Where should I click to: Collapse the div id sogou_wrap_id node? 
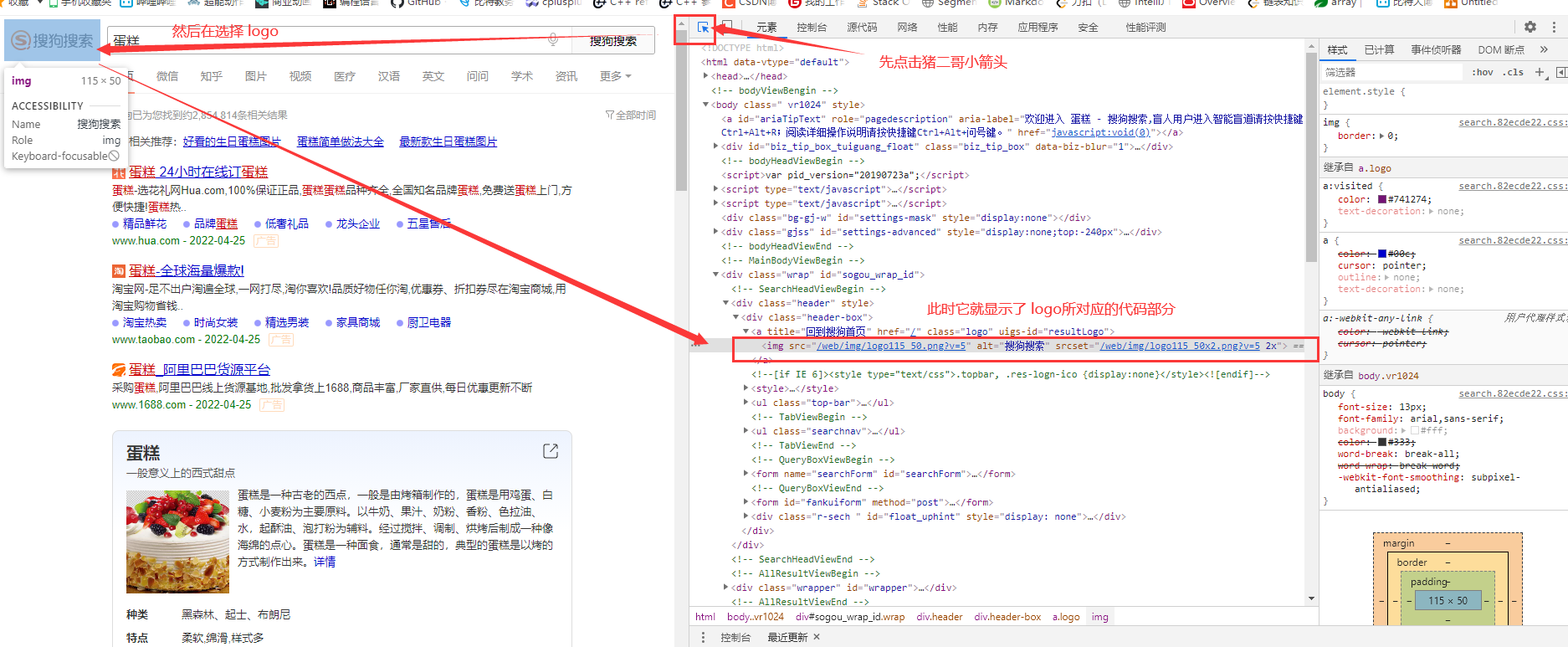716,275
